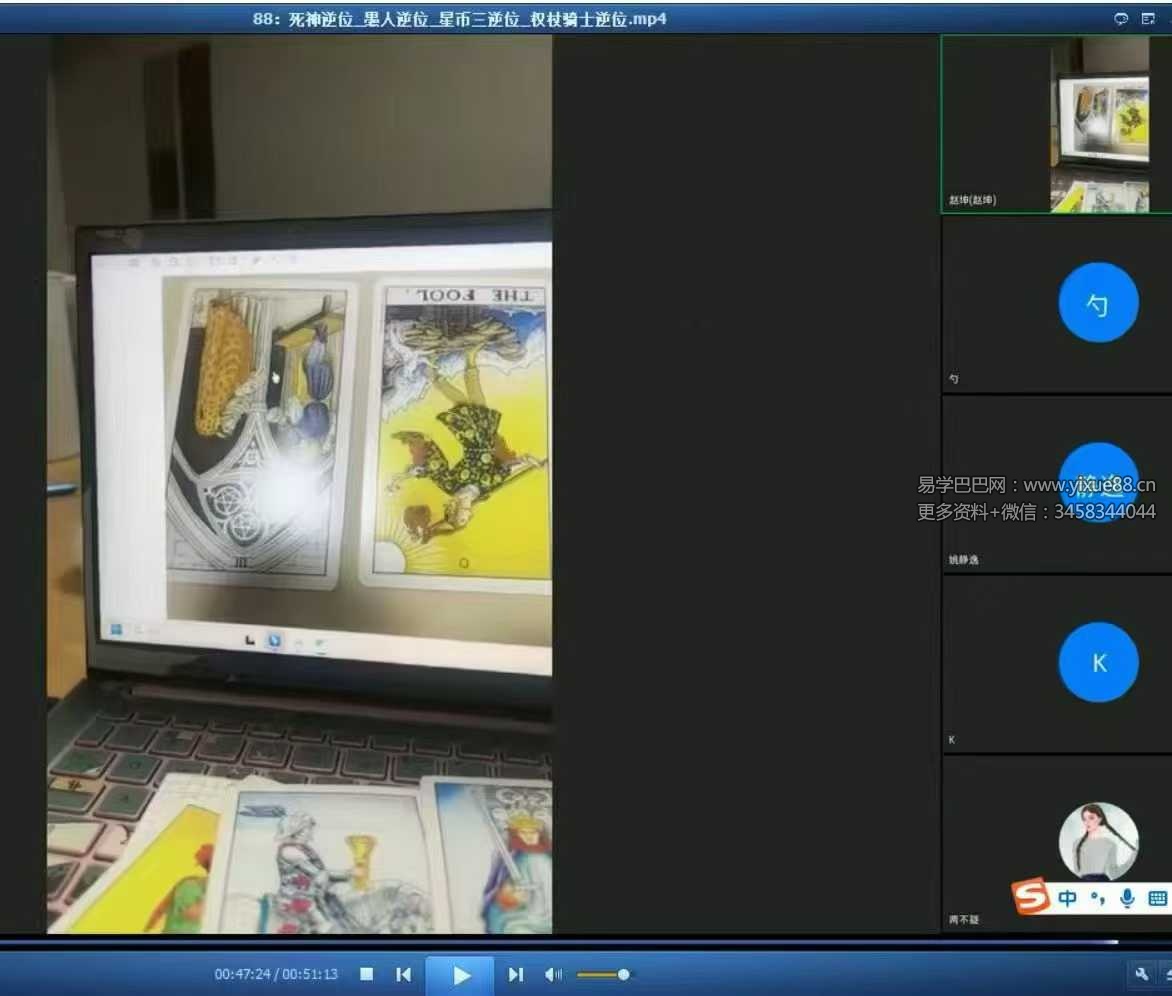
Task: Mute the player speaker icon
Action: [x=553, y=974]
